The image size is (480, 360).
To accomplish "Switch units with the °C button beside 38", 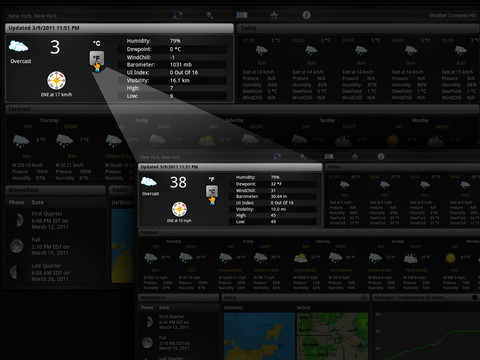I will click(212, 191).
